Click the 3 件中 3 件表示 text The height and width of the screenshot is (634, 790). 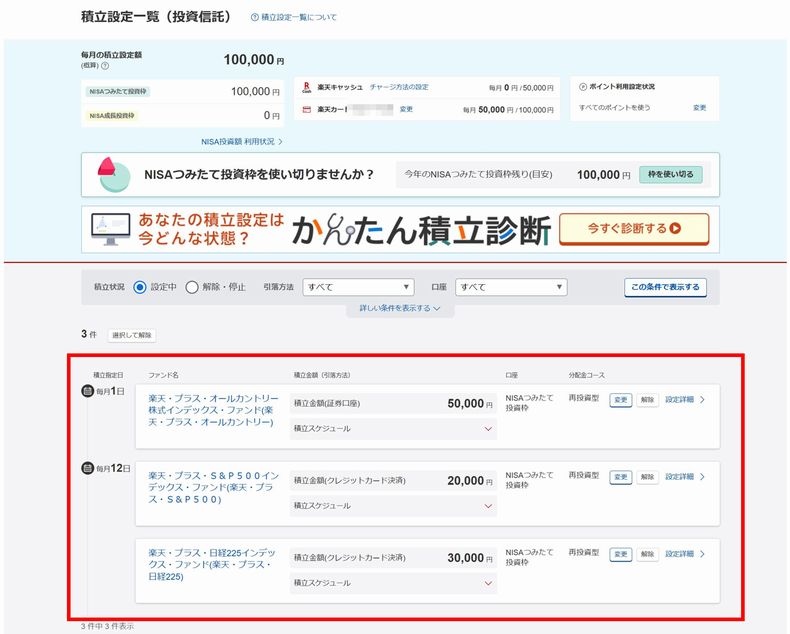point(107,626)
